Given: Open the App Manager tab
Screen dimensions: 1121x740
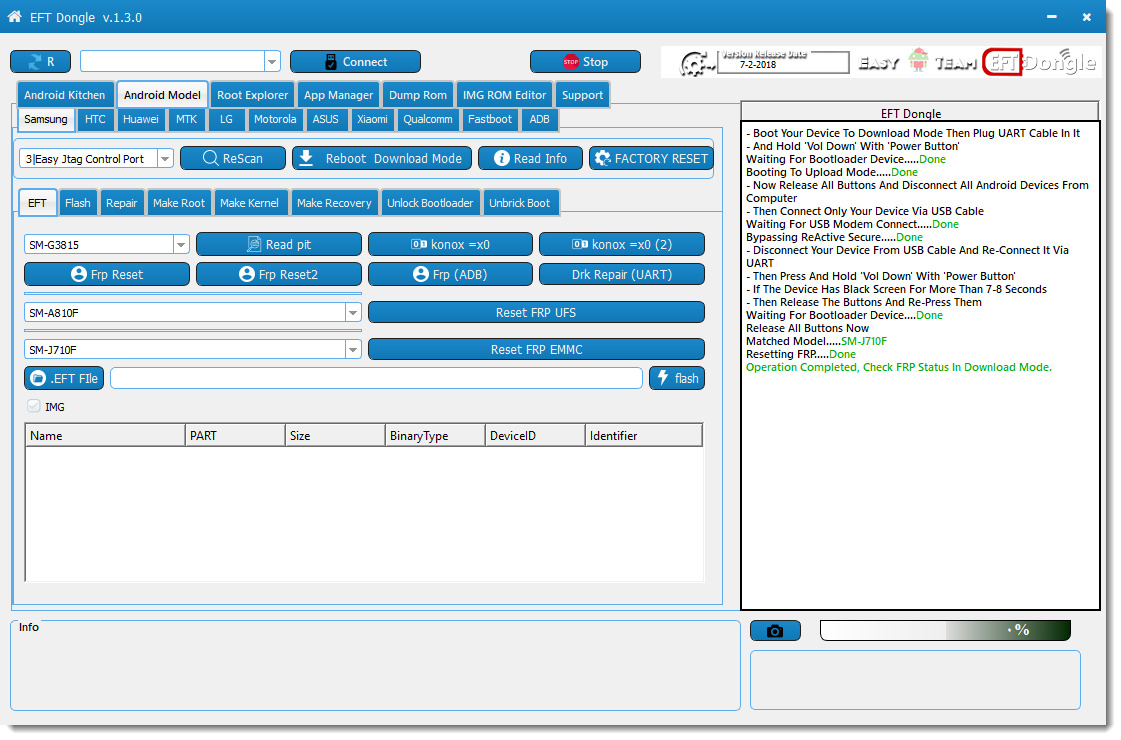Looking at the screenshot, I should coord(338,95).
